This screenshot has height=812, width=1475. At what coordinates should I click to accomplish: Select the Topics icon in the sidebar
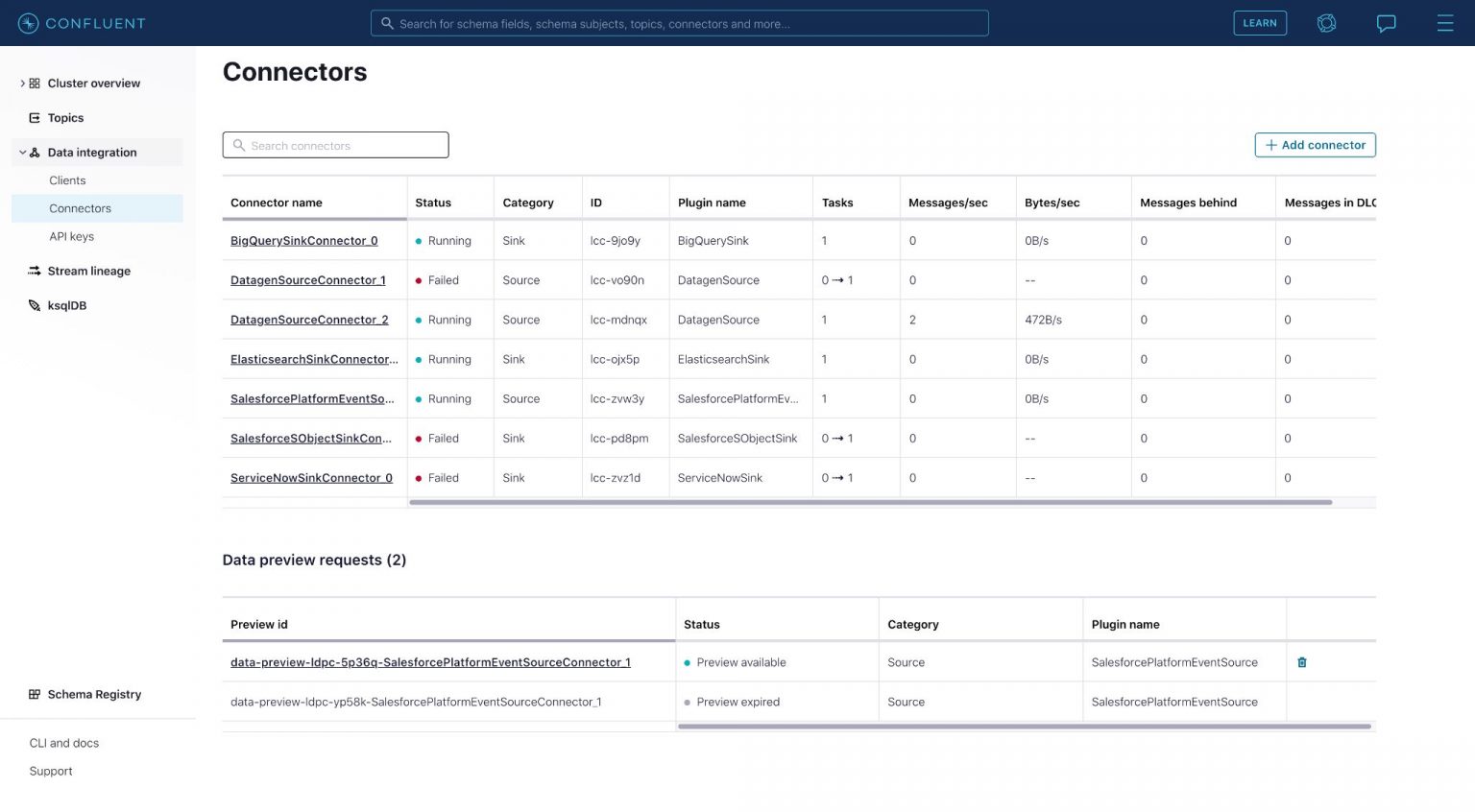(36, 117)
